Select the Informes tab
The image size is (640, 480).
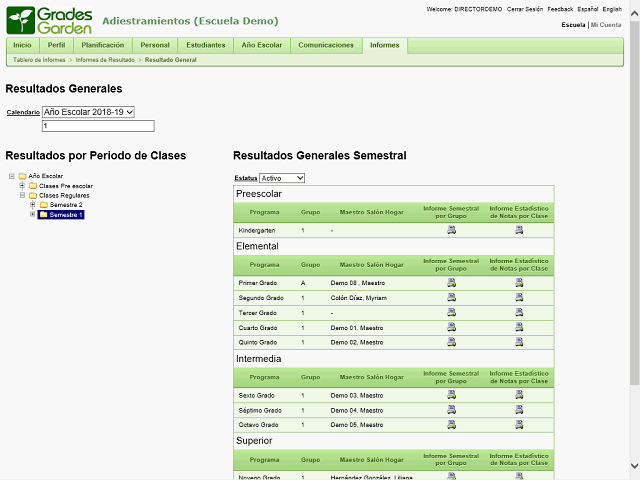pos(384,45)
